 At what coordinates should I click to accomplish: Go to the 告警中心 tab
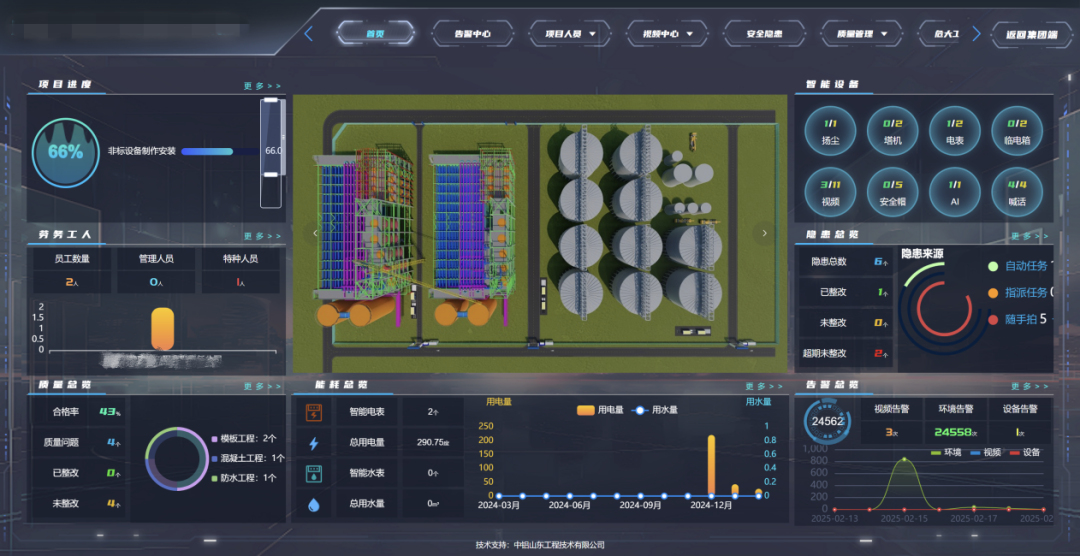[x=472, y=34]
